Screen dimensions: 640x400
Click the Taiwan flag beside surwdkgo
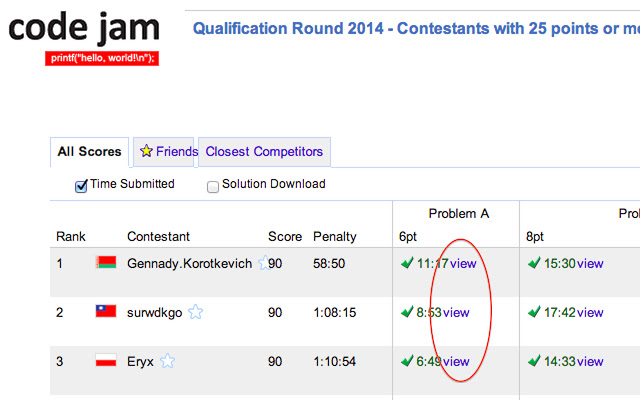click(105, 312)
